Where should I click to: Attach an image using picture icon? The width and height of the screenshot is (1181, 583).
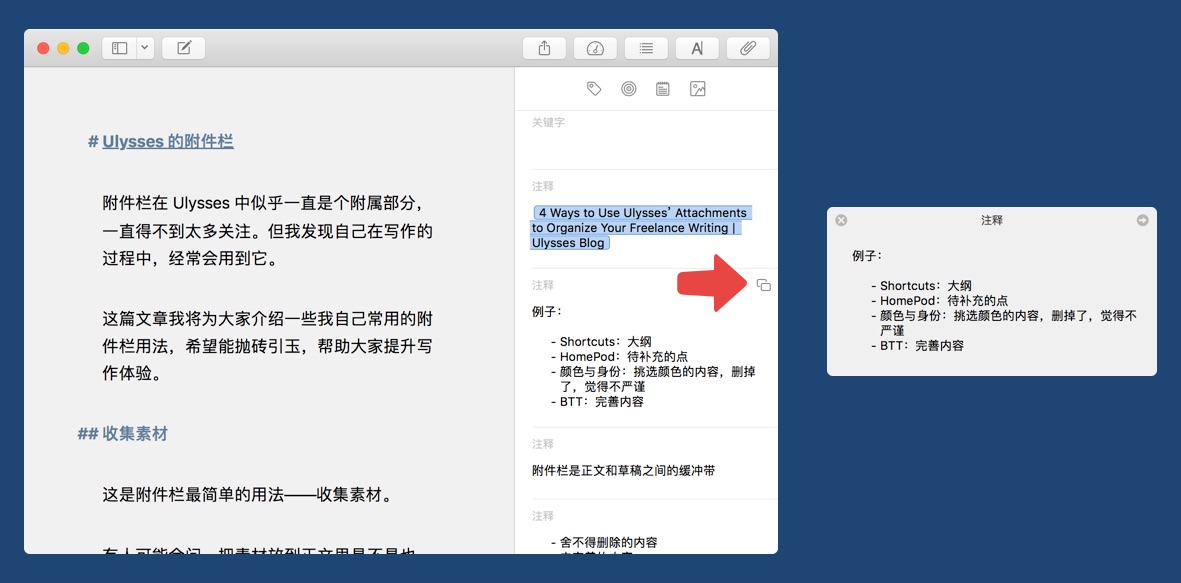(698, 89)
